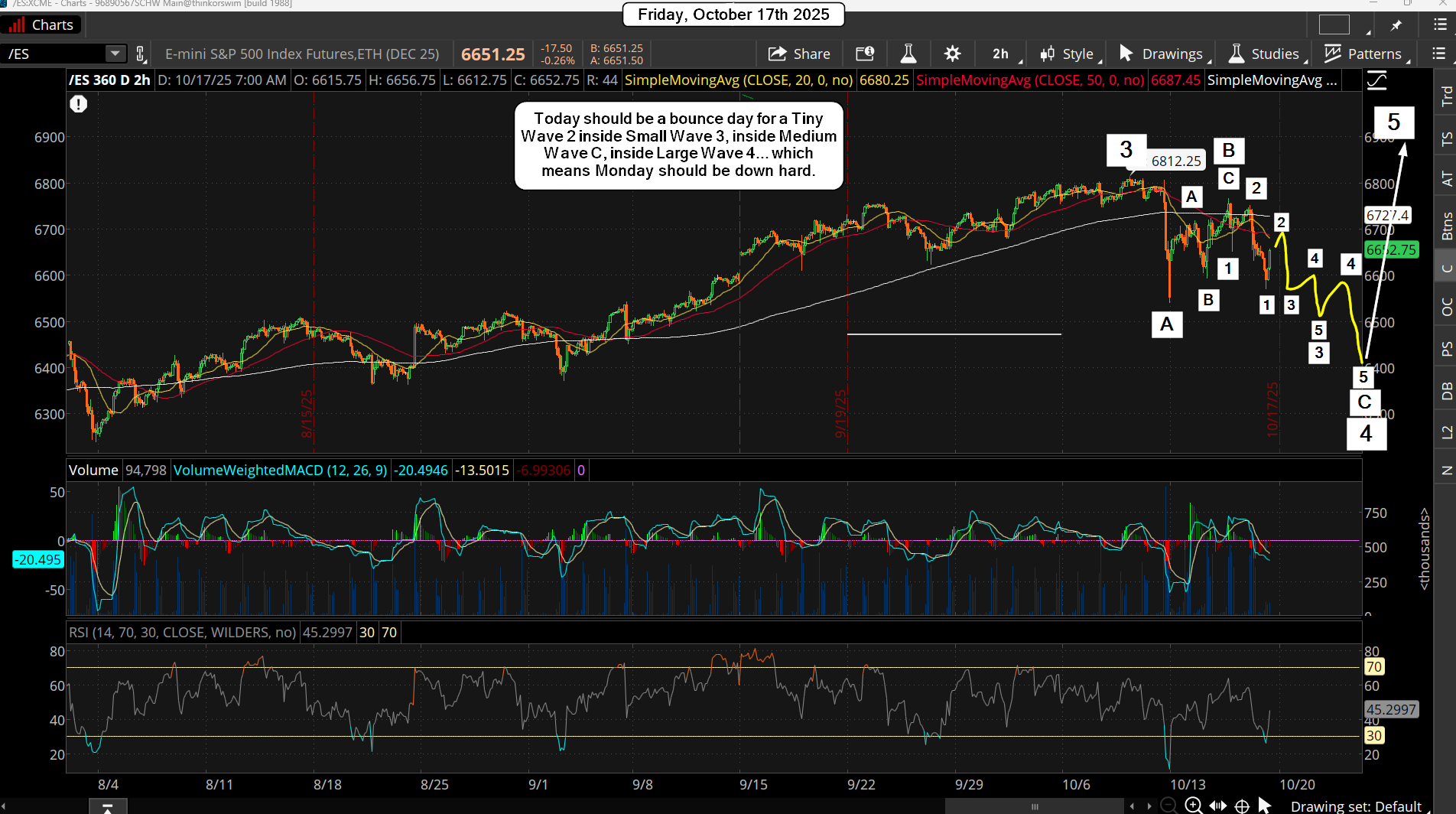
Task: Toggle the expand chart width icon
Action: (1218, 806)
